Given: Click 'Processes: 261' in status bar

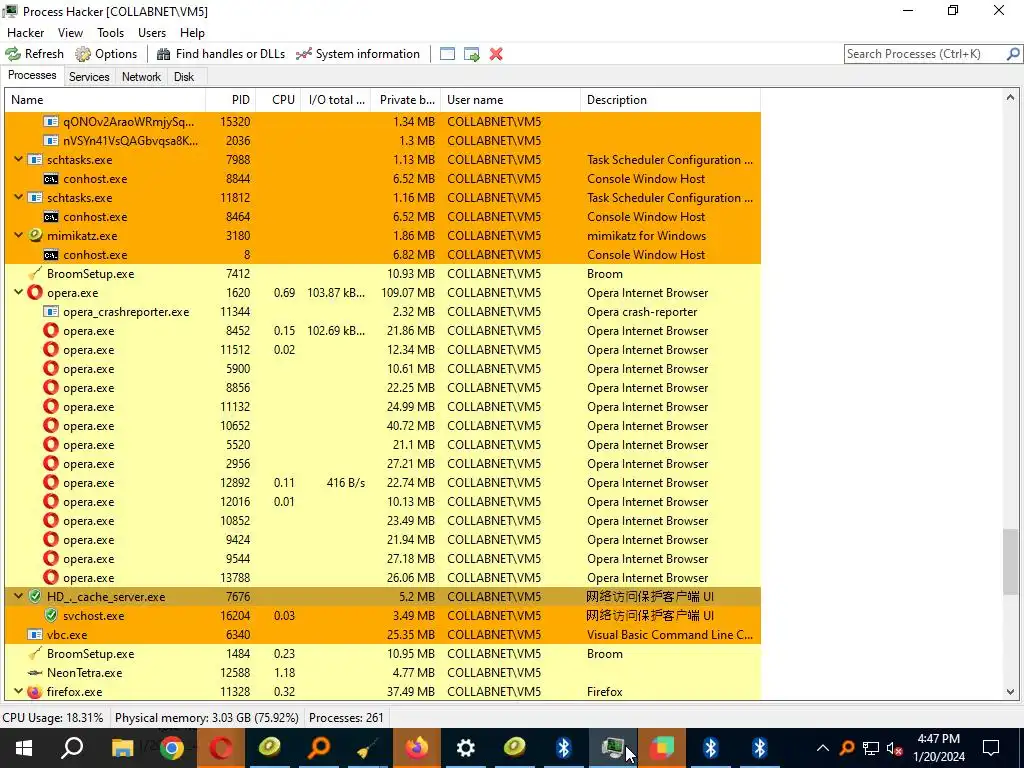Looking at the screenshot, I should 346,718.
